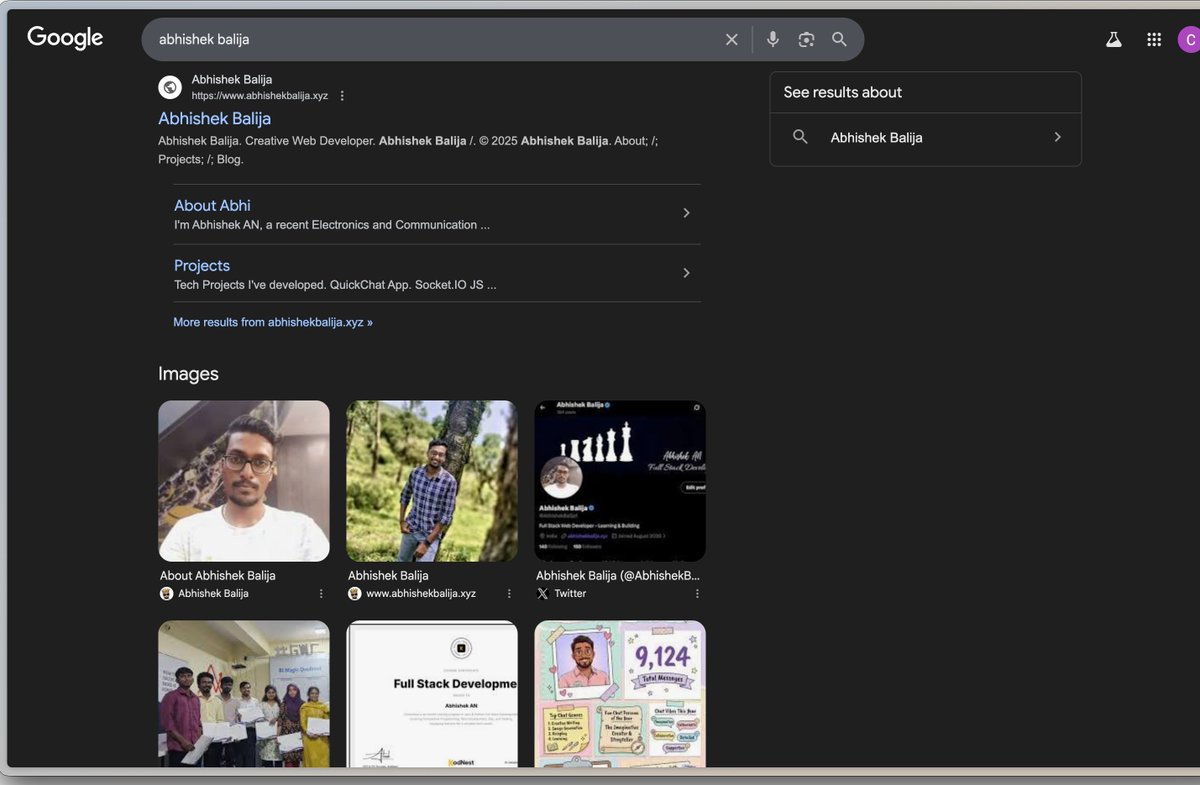Start voice search with microphone icon
This screenshot has height=785, width=1200.
pyautogui.click(x=773, y=39)
